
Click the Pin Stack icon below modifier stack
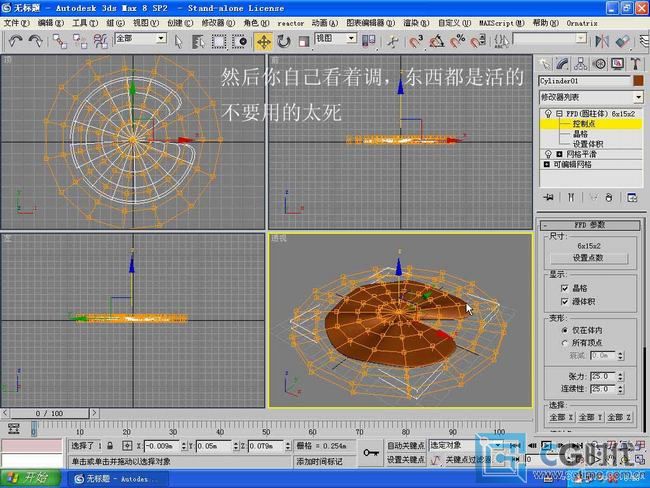tap(548, 197)
